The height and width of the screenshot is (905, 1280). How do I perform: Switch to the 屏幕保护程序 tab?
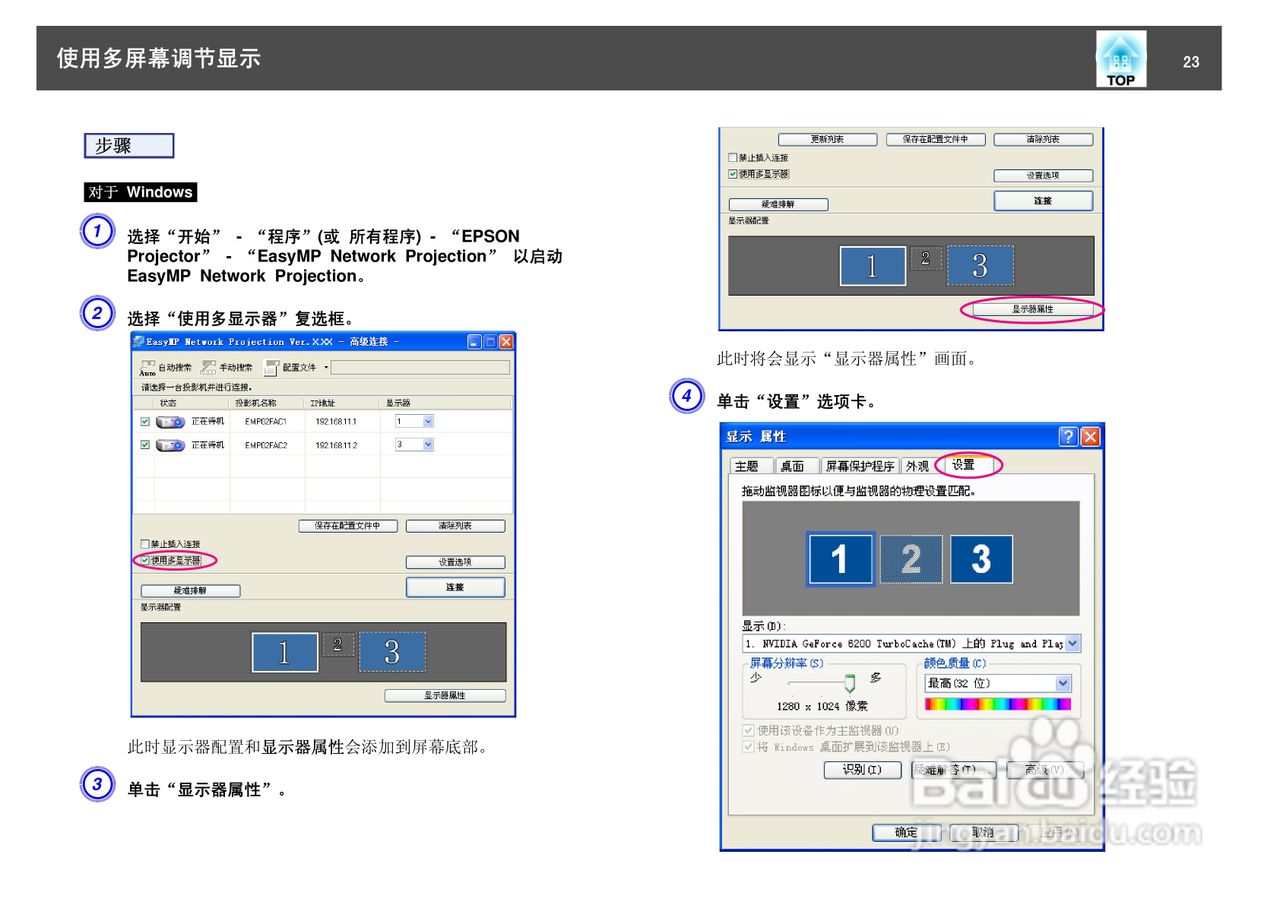(861, 465)
